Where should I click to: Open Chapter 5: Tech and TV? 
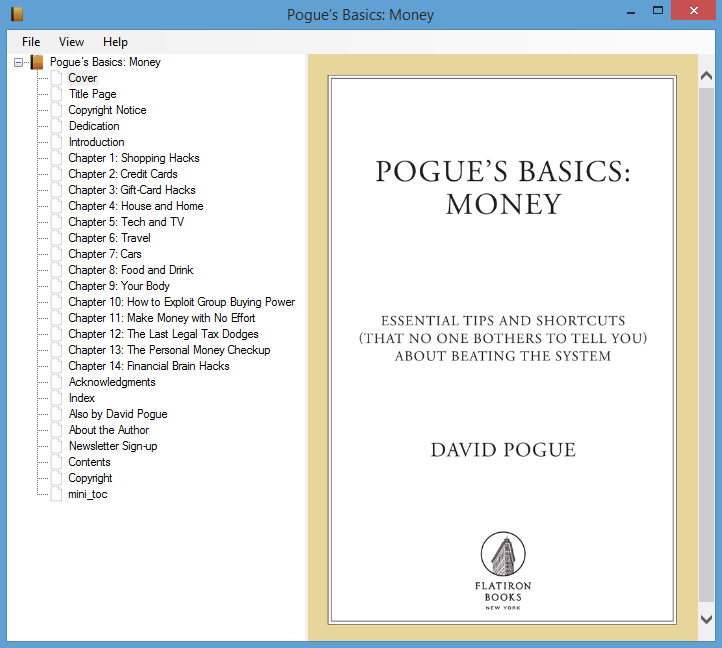coord(126,222)
